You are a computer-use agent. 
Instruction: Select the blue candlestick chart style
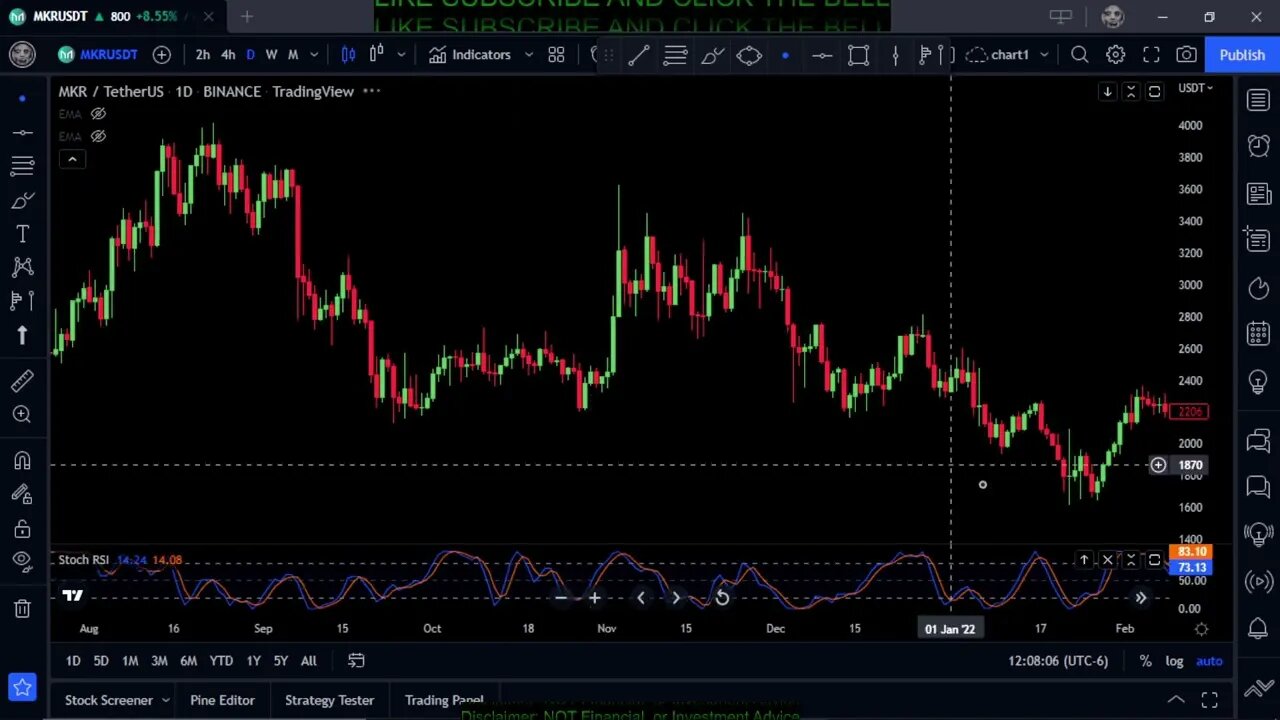point(348,54)
